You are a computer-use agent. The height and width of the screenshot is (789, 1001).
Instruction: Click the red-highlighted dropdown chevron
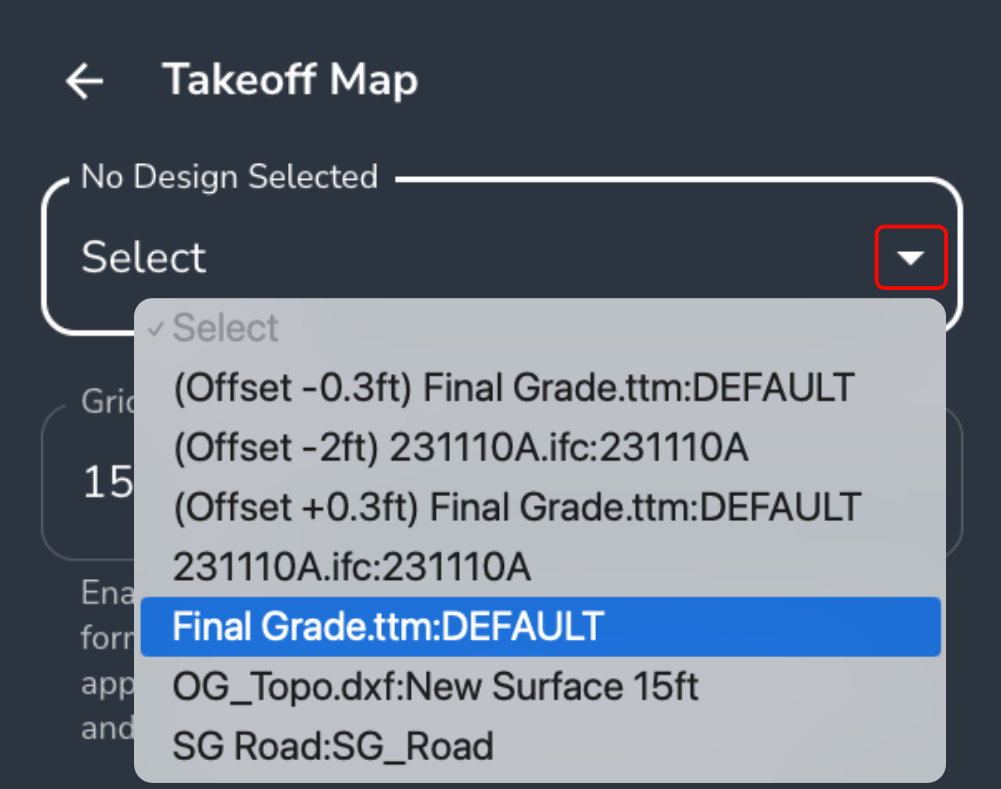click(910, 257)
